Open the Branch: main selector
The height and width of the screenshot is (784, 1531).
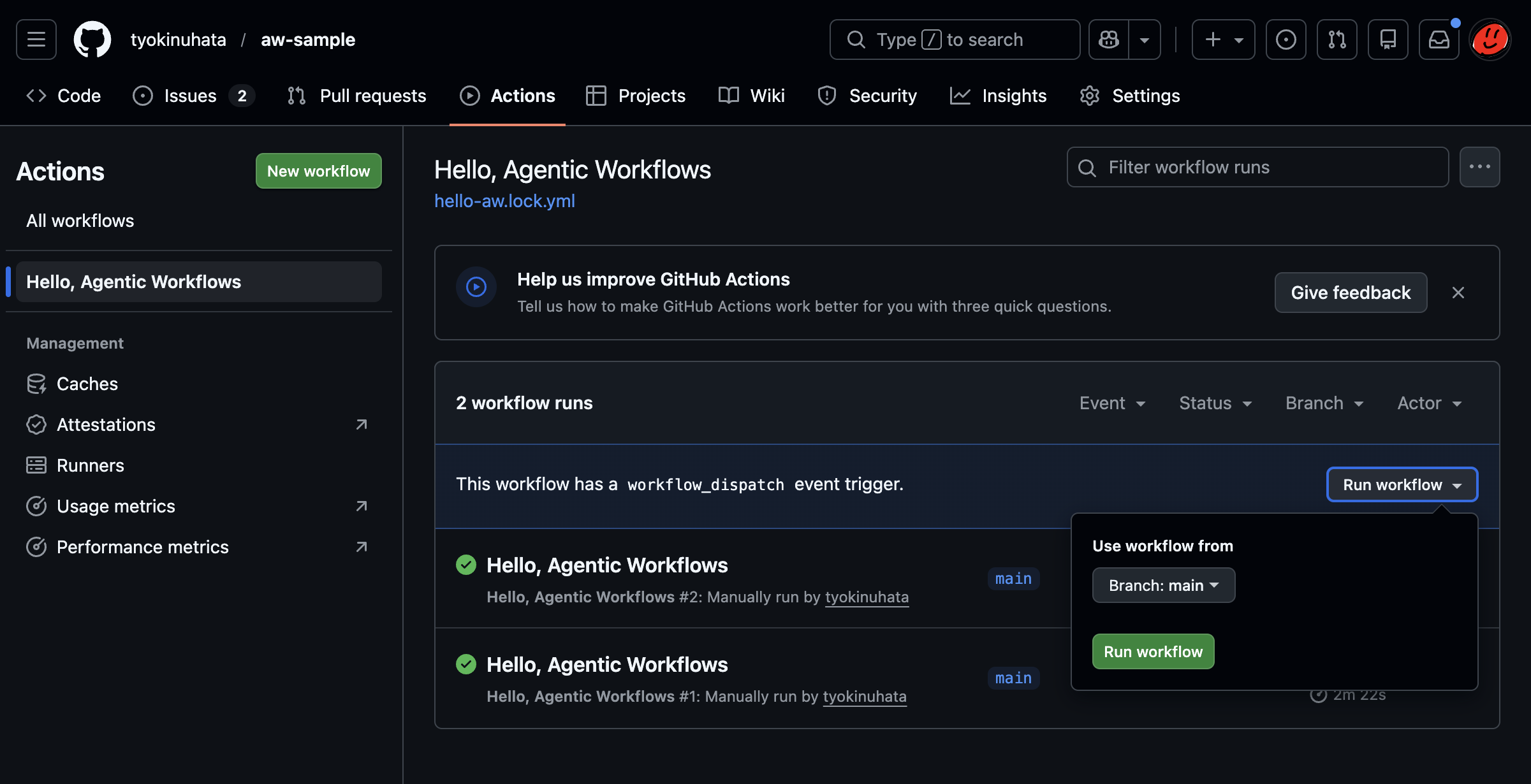(x=1163, y=585)
